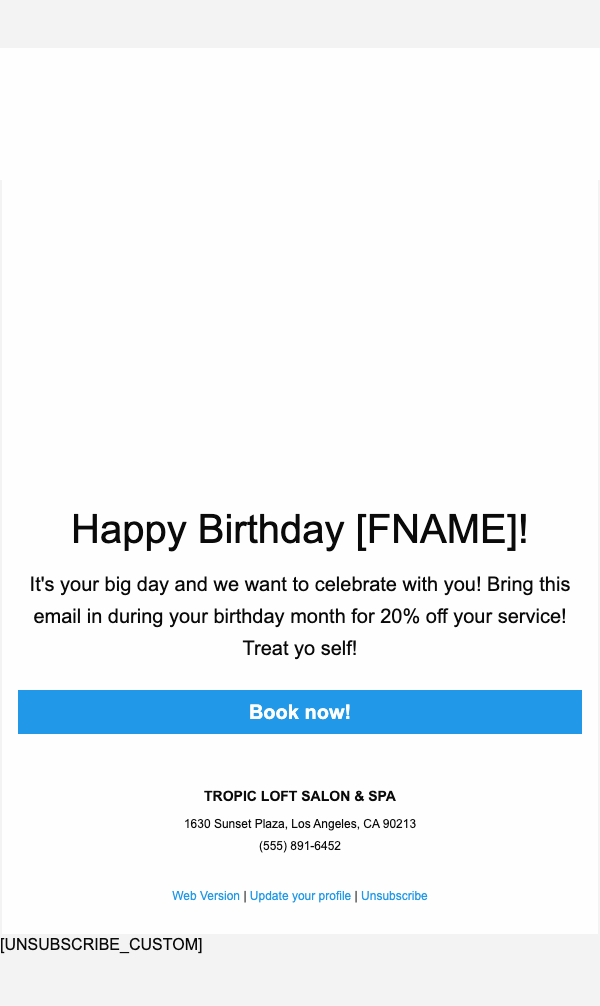Click the Book now! button
Viewport: 600px width, 1006px height.
point(300,712)
